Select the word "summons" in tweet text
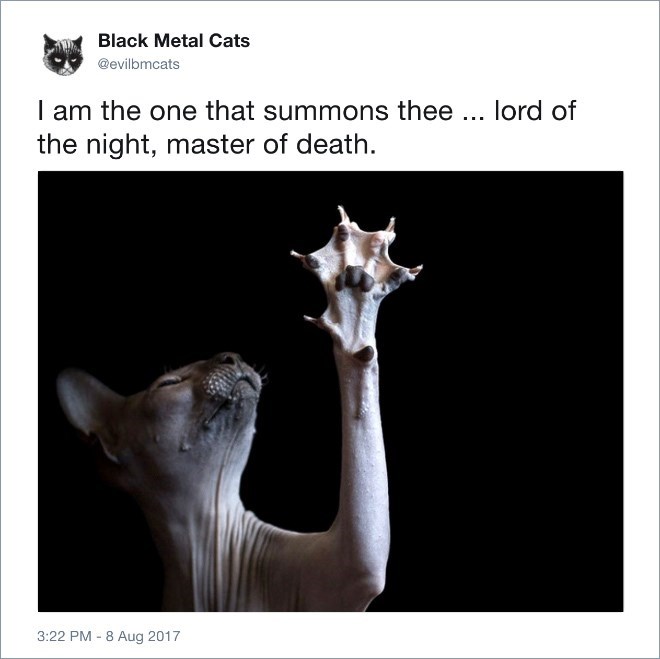 click(326, 111)
